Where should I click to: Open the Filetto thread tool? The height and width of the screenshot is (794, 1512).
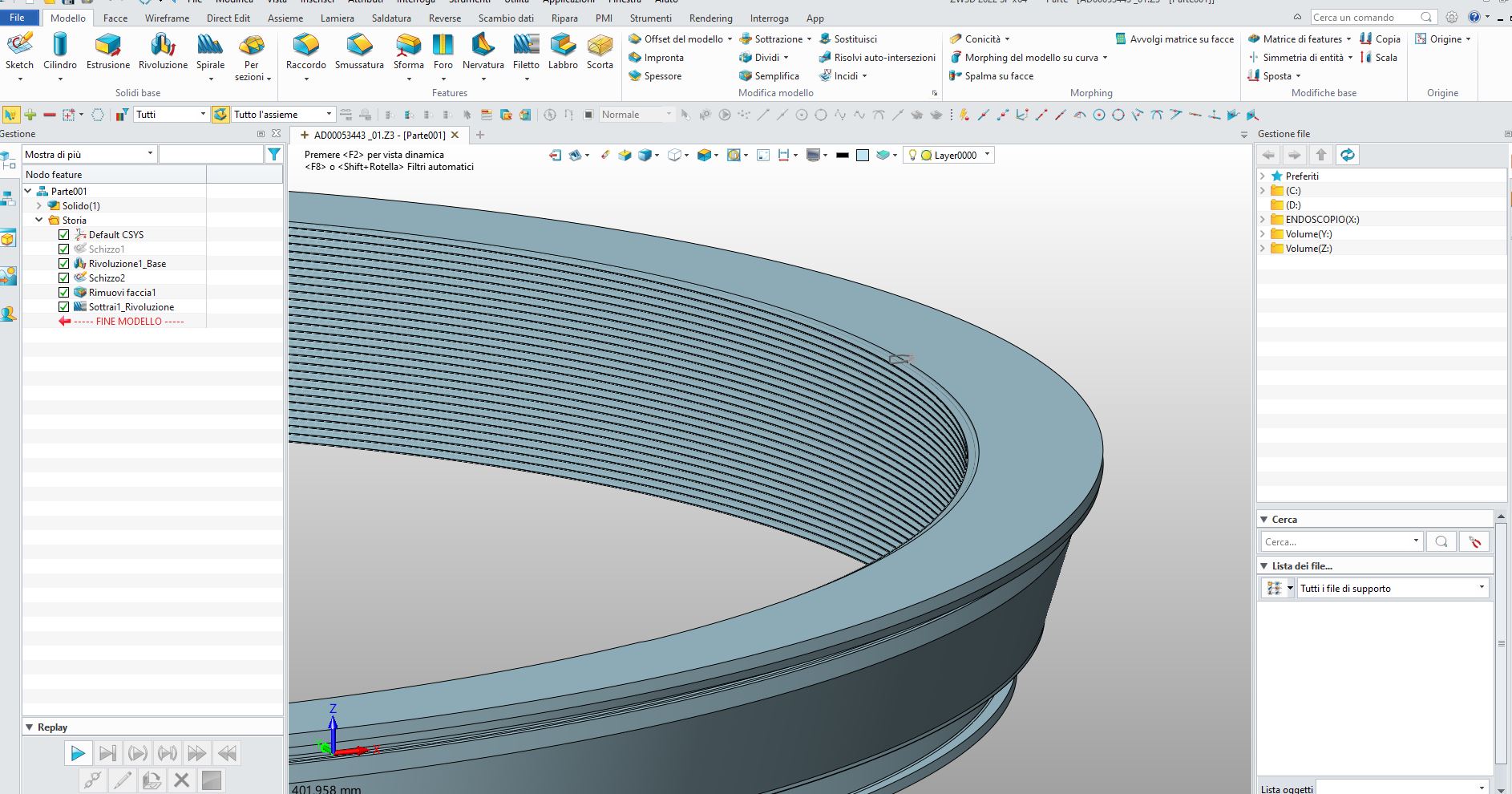527,52
